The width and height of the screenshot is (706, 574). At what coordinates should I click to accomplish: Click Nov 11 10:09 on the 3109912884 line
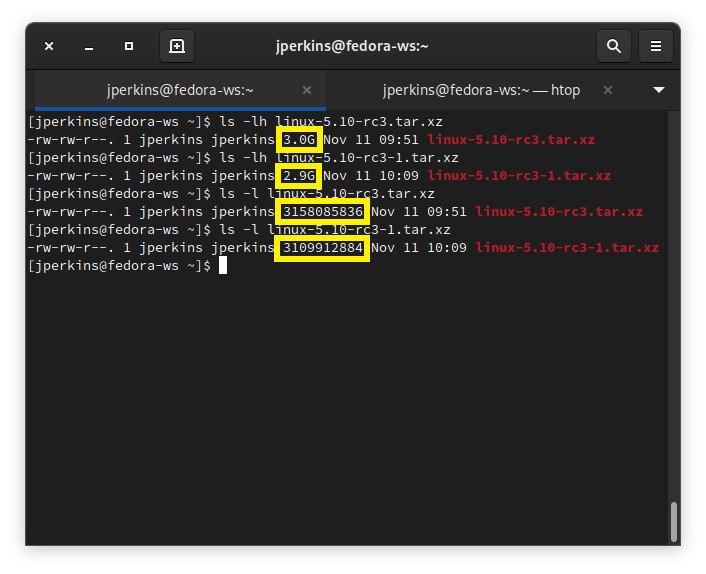point(419,248)
